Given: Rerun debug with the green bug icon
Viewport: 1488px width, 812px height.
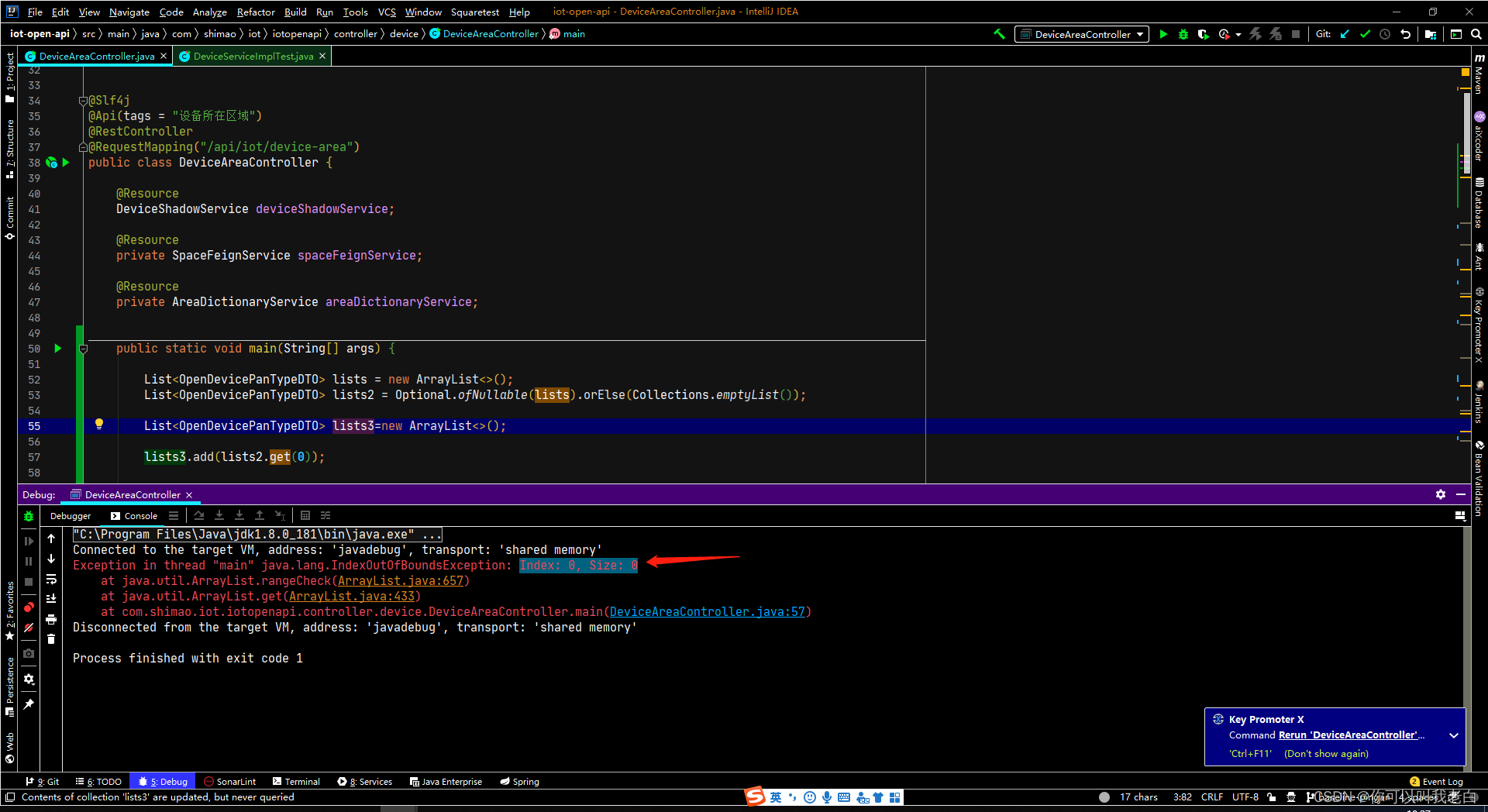Looking at the screenshot, I should 29,516.
